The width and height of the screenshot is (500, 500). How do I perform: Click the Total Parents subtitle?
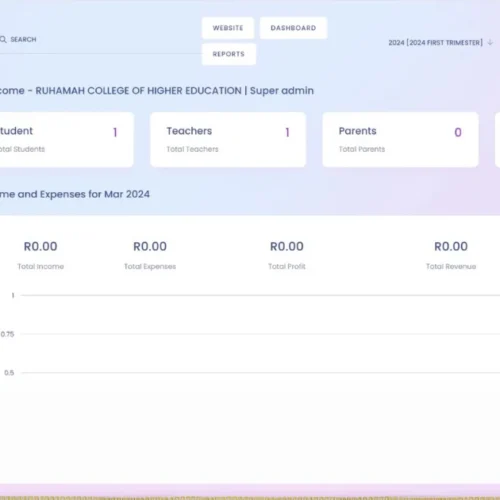click(x=362, y=149)
